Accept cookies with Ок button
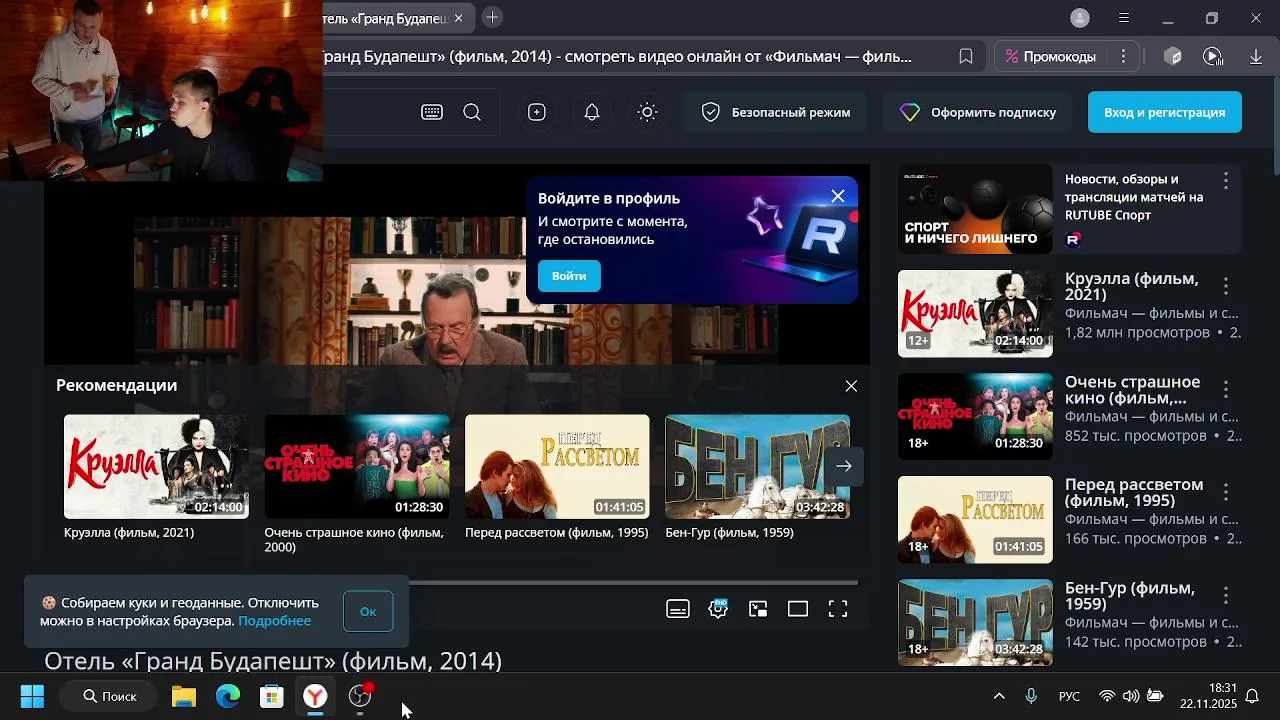1280x720 pixels. click(368, 611)
